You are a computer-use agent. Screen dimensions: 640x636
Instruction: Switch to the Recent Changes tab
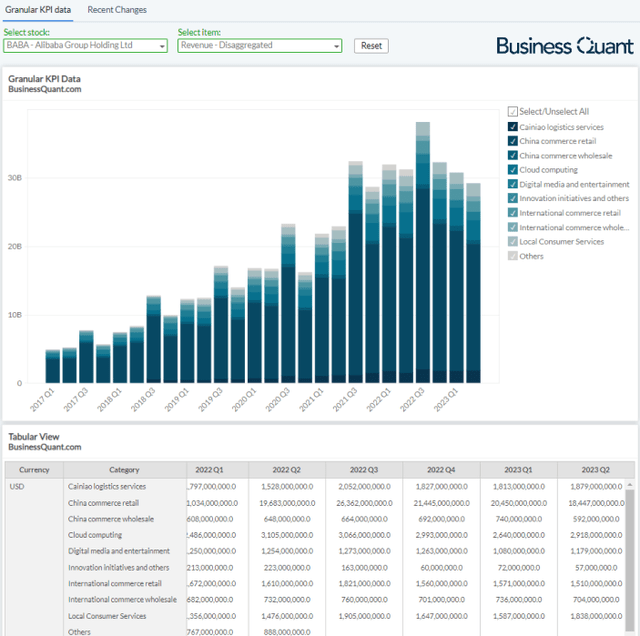click(117, 10)
